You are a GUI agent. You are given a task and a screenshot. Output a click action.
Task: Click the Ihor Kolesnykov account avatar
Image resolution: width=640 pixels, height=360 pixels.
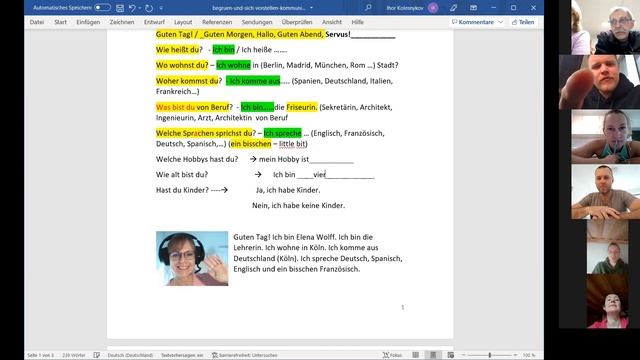click(x=433, y=8)
